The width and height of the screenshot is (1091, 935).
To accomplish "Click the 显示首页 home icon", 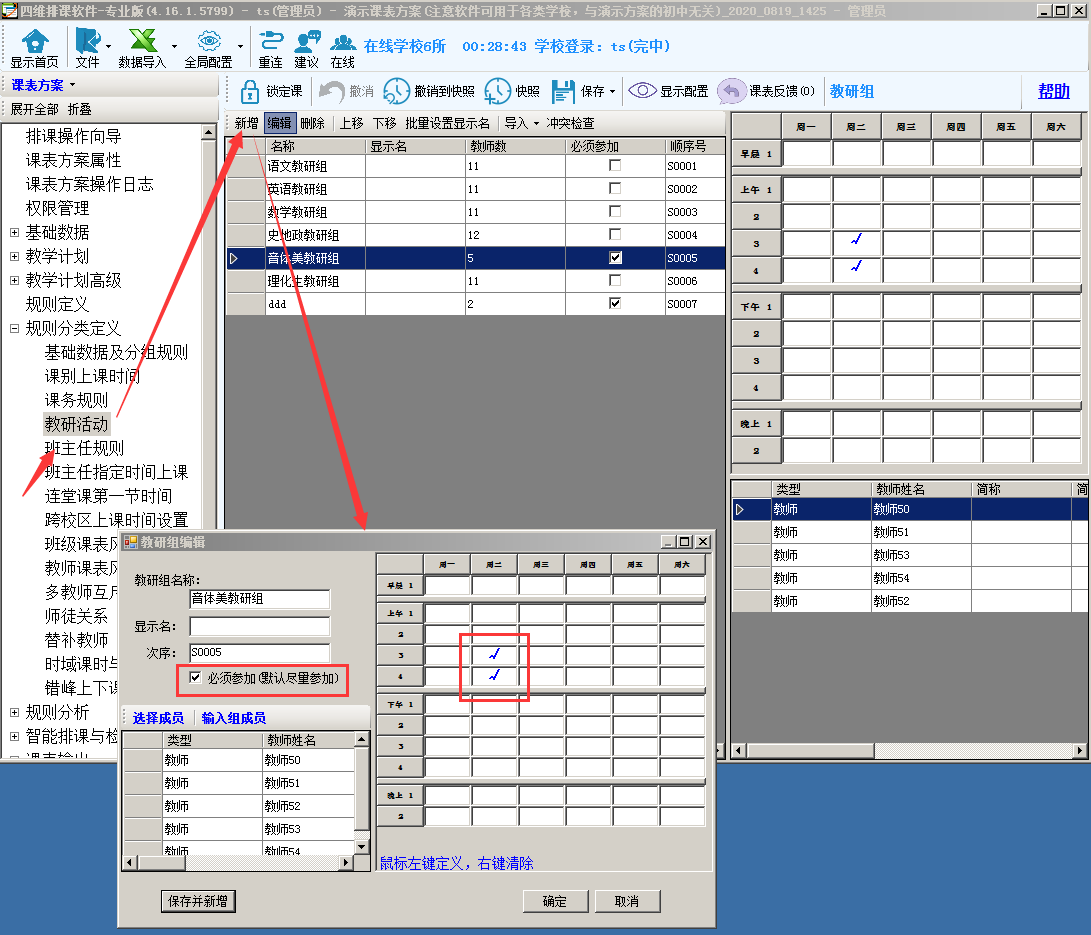I will click(x=35, y=41).
